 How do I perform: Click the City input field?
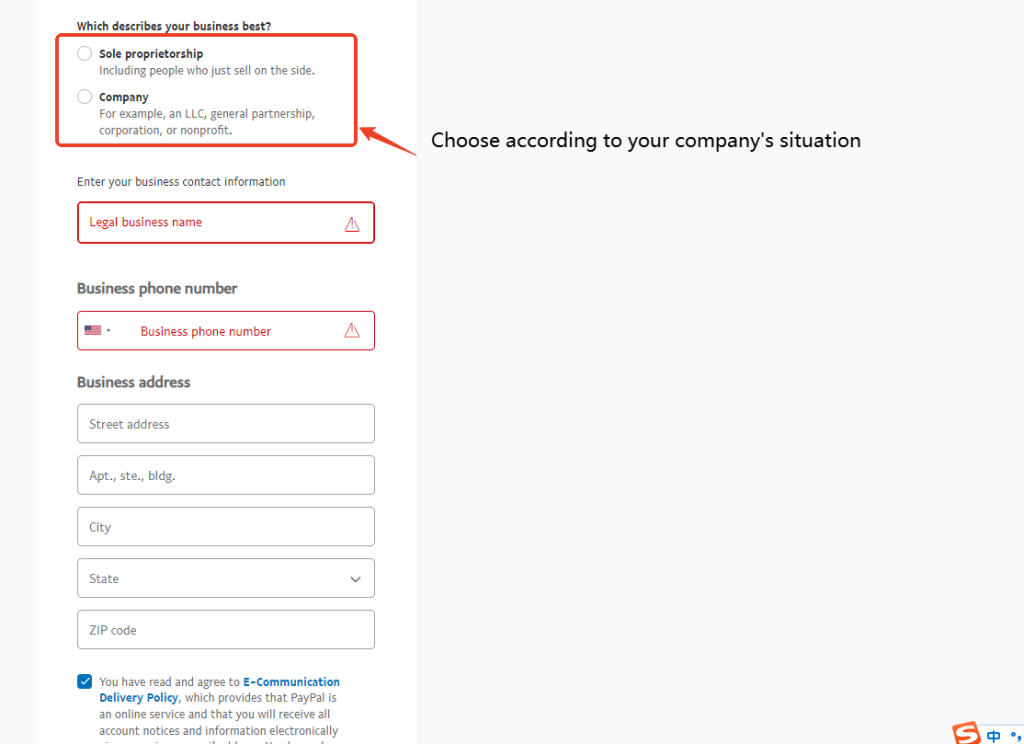[x=225, y=526]
